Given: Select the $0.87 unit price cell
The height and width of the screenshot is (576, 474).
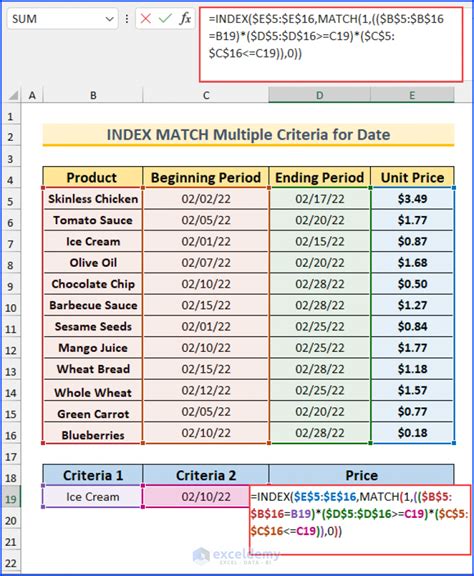Looking at the screenshot, I should point(412,241).
